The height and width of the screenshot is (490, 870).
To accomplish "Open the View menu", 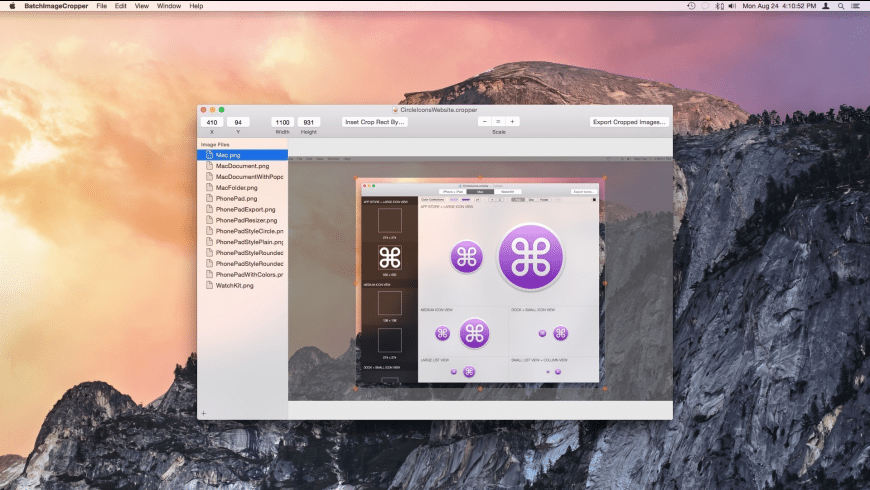I will [142, 6].
